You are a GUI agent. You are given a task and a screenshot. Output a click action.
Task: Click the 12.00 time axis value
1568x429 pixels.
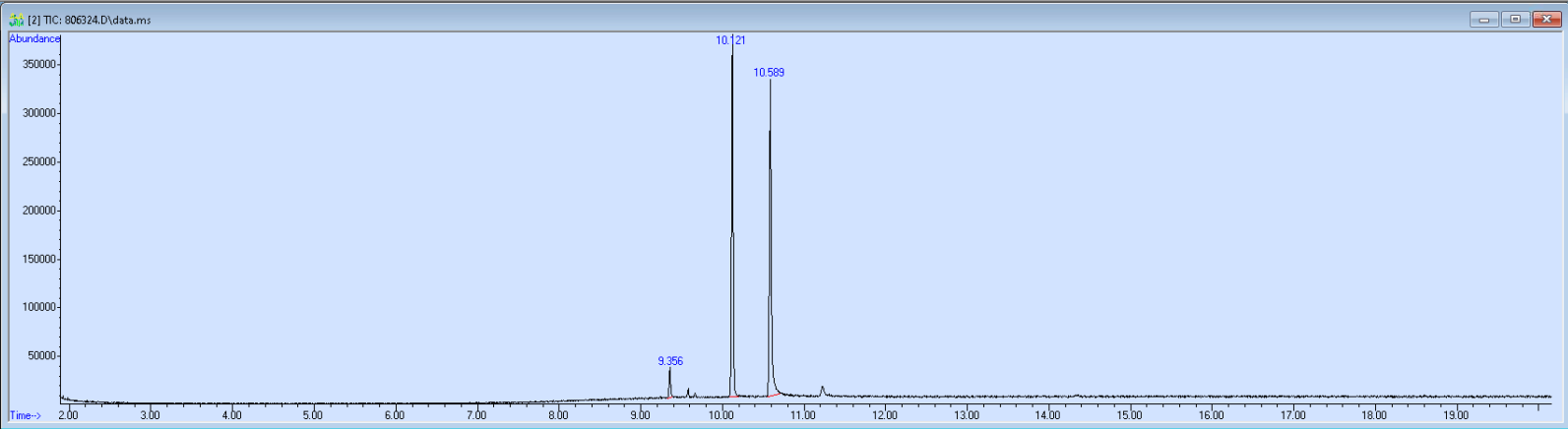885,415
